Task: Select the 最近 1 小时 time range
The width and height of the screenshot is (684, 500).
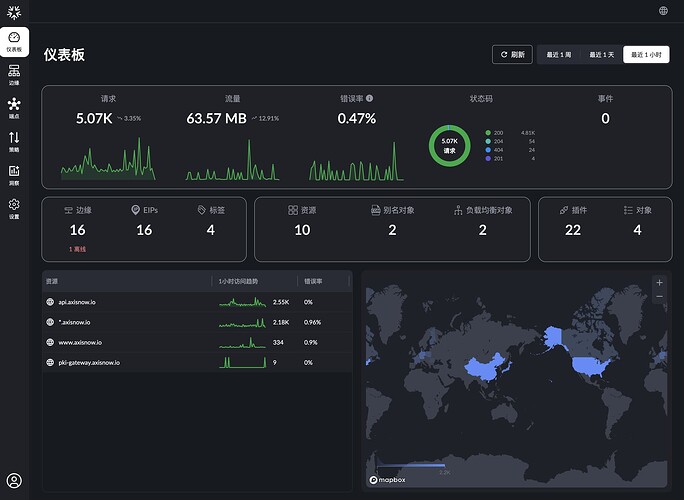Action: (x=646, y=55)
